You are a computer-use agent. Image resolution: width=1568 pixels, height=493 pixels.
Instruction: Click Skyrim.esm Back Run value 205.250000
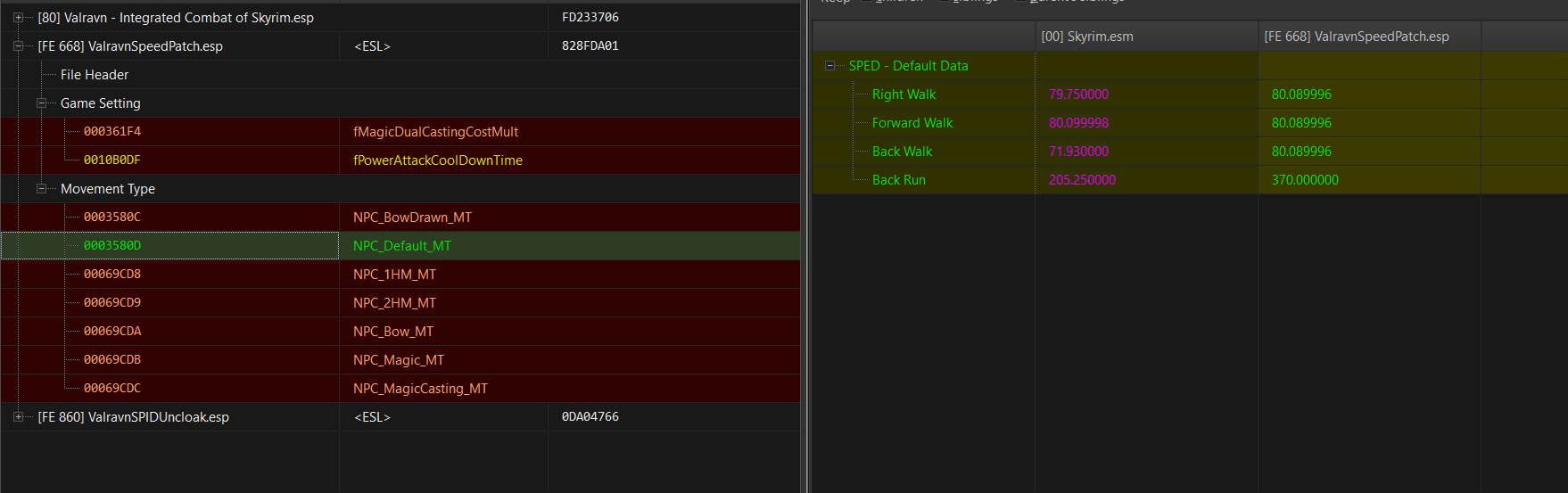1082,180
